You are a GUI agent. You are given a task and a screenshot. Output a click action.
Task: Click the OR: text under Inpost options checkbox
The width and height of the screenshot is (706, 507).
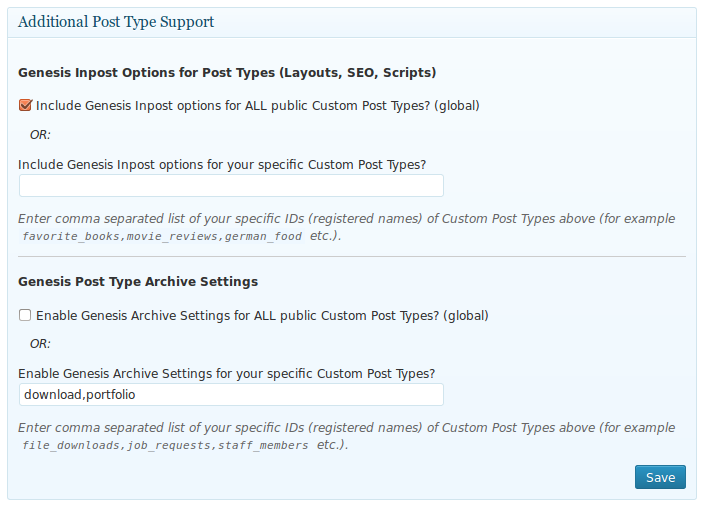tap(40, 135)
